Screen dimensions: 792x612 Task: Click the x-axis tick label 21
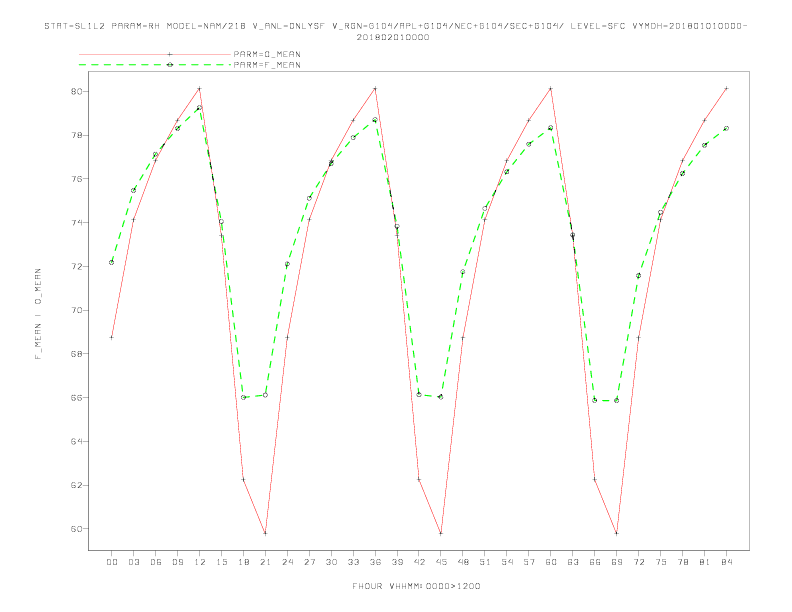click(265, 562)
